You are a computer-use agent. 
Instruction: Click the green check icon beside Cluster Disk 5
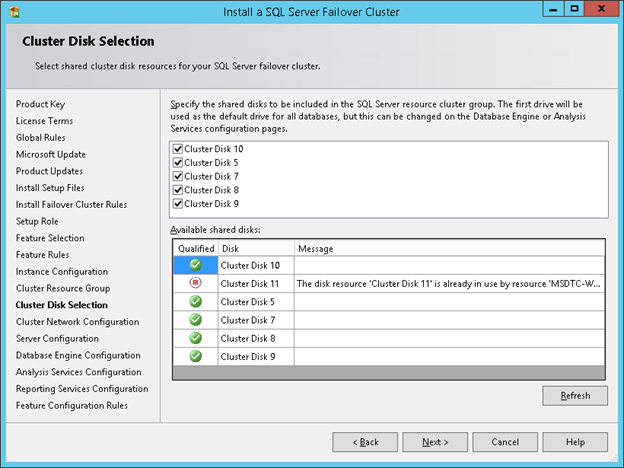(195, 301)
